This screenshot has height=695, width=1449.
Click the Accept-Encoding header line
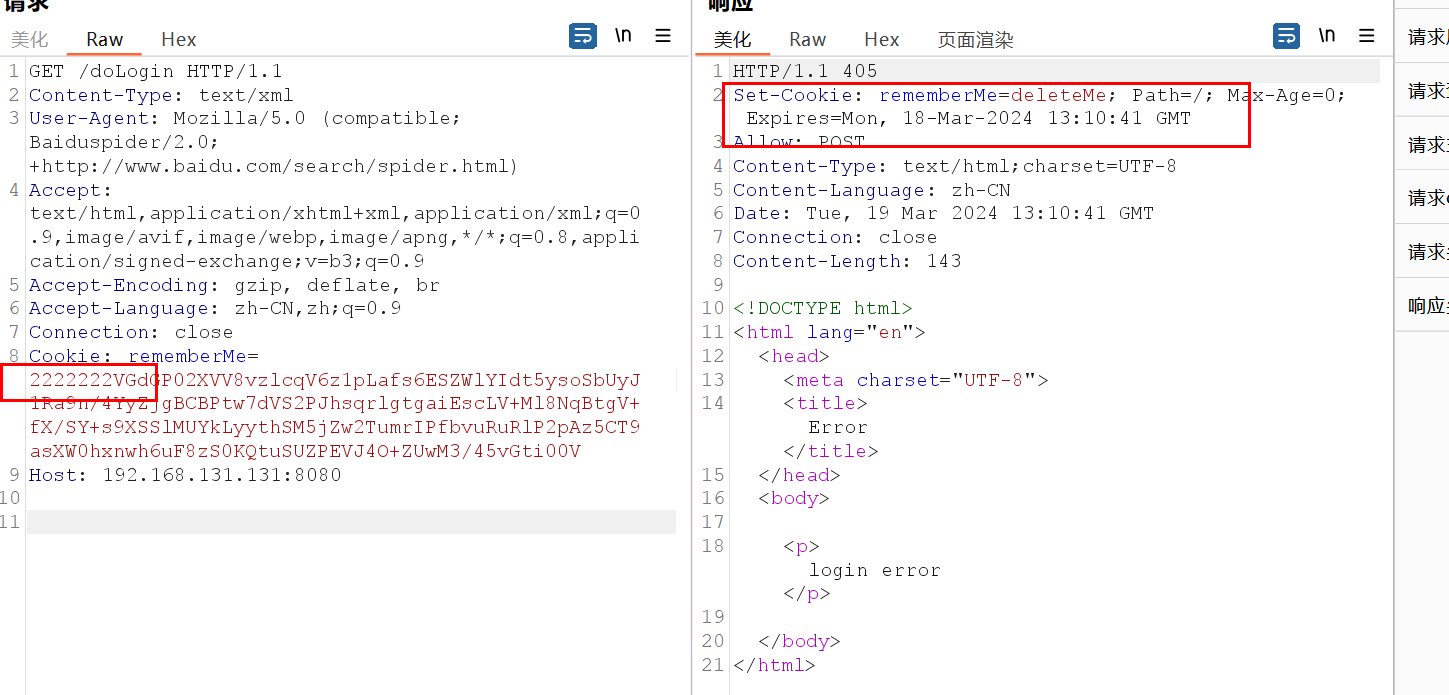point(234,285)
